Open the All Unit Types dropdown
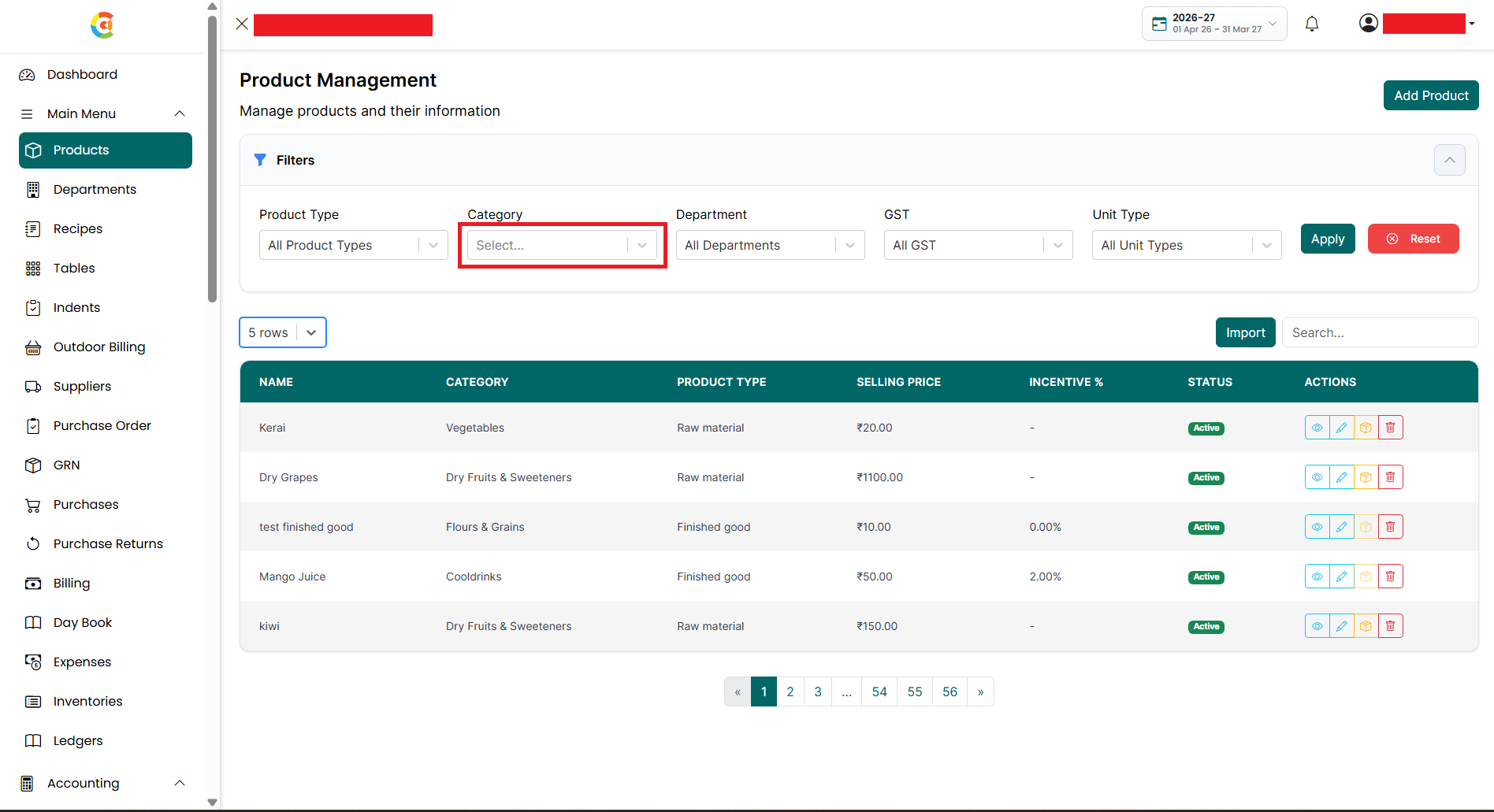This screenshot has height=812, width=1494. point(1187,245)
